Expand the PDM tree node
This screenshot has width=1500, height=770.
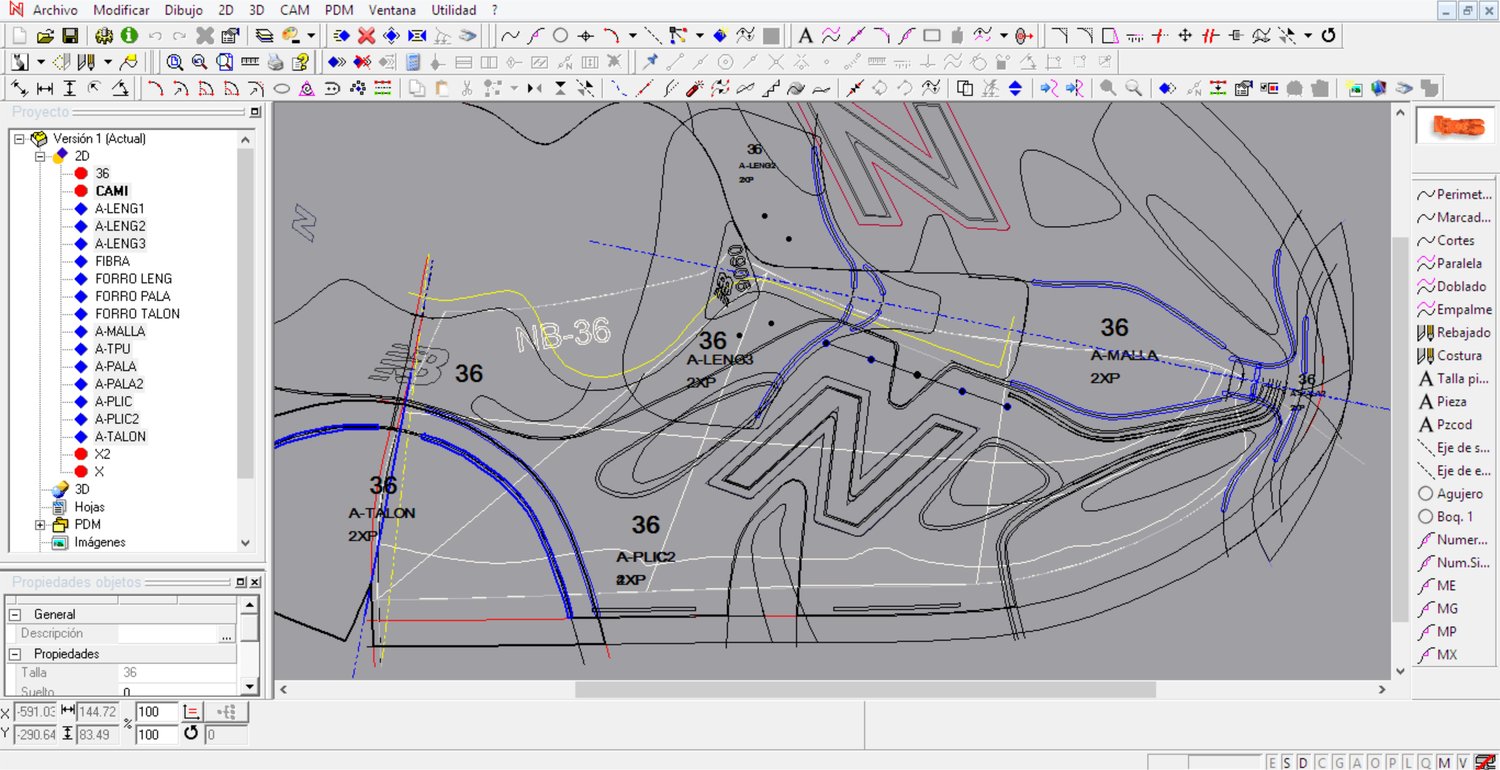tap(40, 525)
